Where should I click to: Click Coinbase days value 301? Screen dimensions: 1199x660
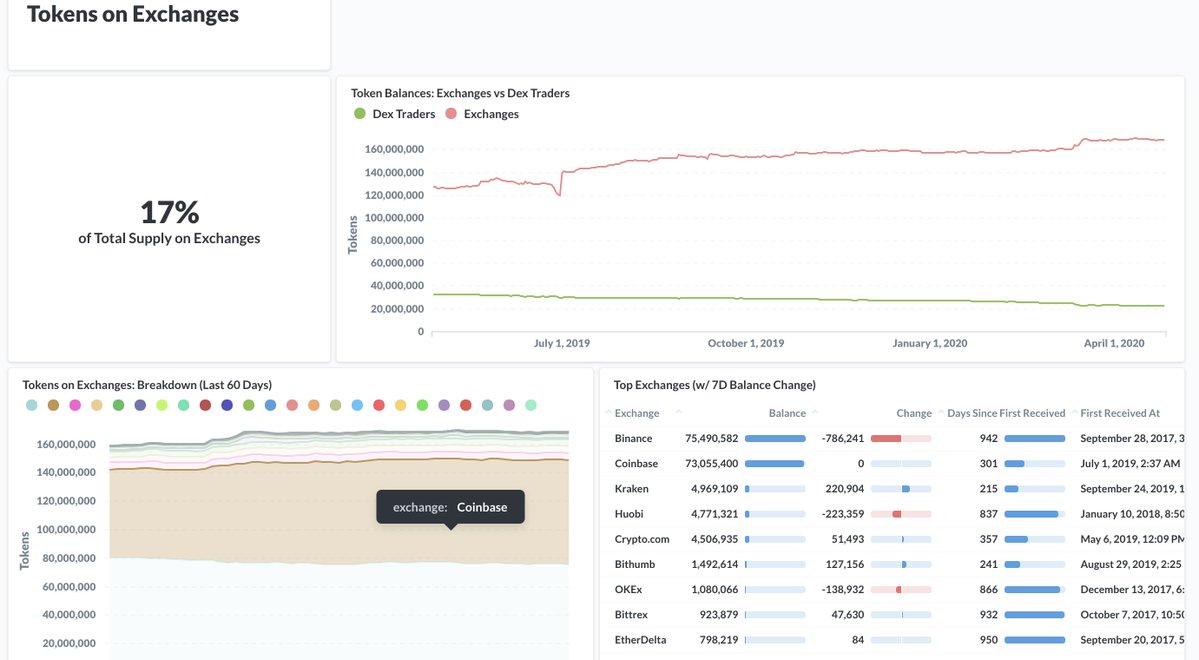989,463
